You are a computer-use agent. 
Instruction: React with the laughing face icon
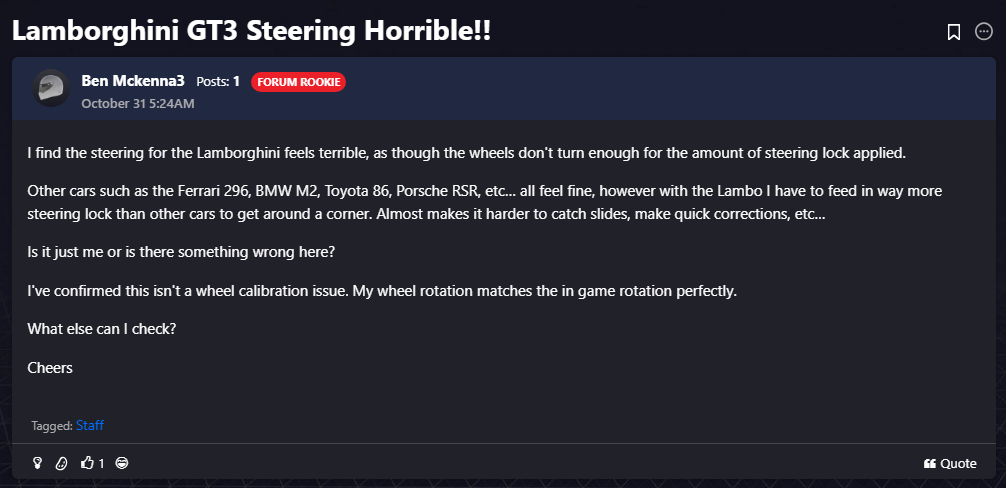tap(122, 463)
